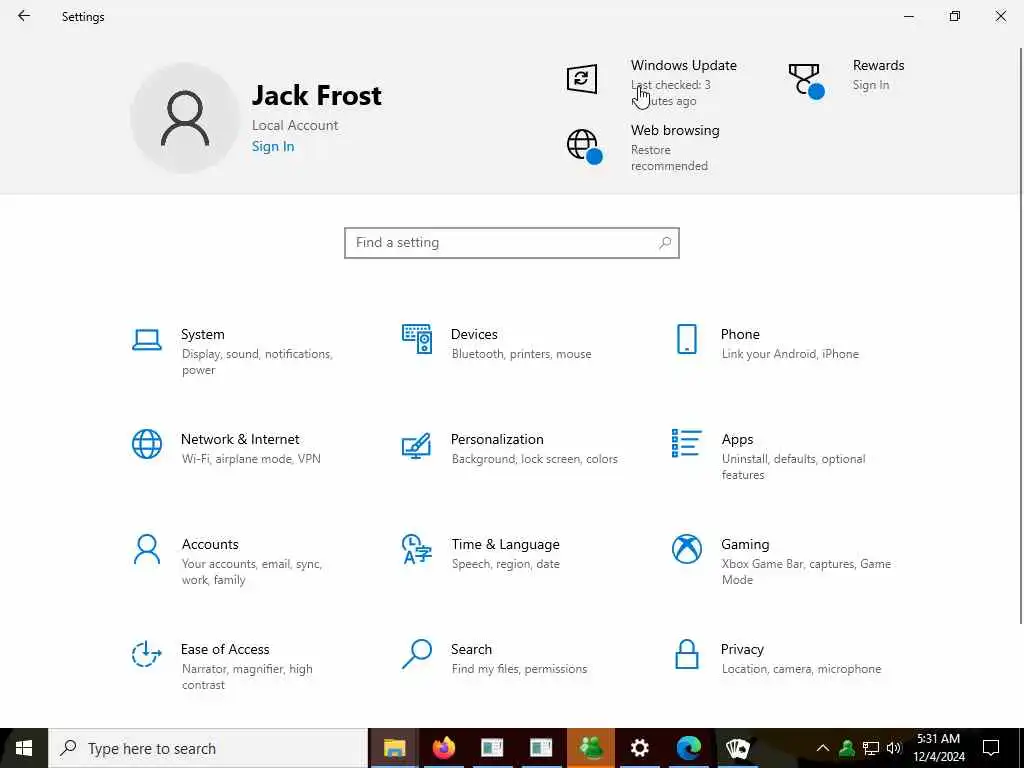The image size is (1024, 768).
Task: Click the Network & Internet title
Action: pos(240,439)
